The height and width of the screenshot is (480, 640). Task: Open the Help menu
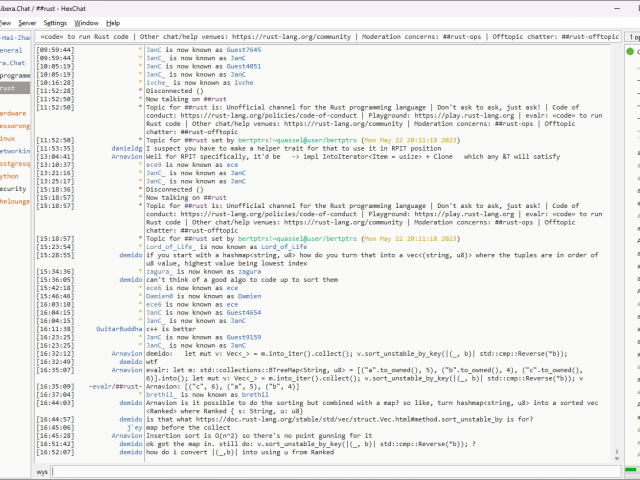click(x=113, y=22)
